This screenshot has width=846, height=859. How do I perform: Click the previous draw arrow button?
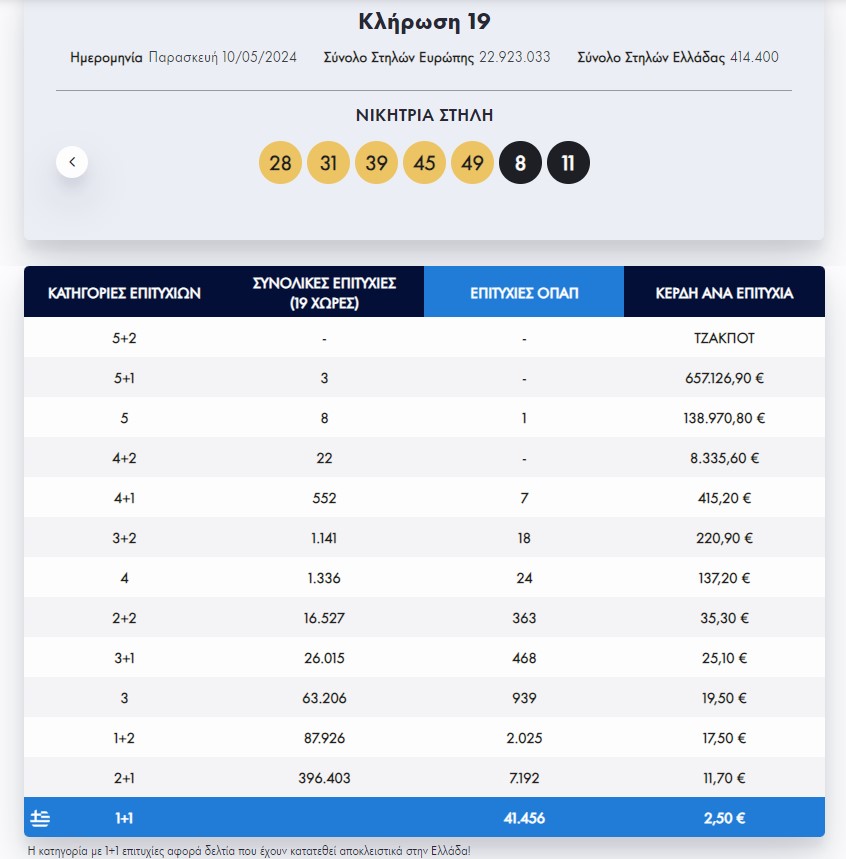72,162
